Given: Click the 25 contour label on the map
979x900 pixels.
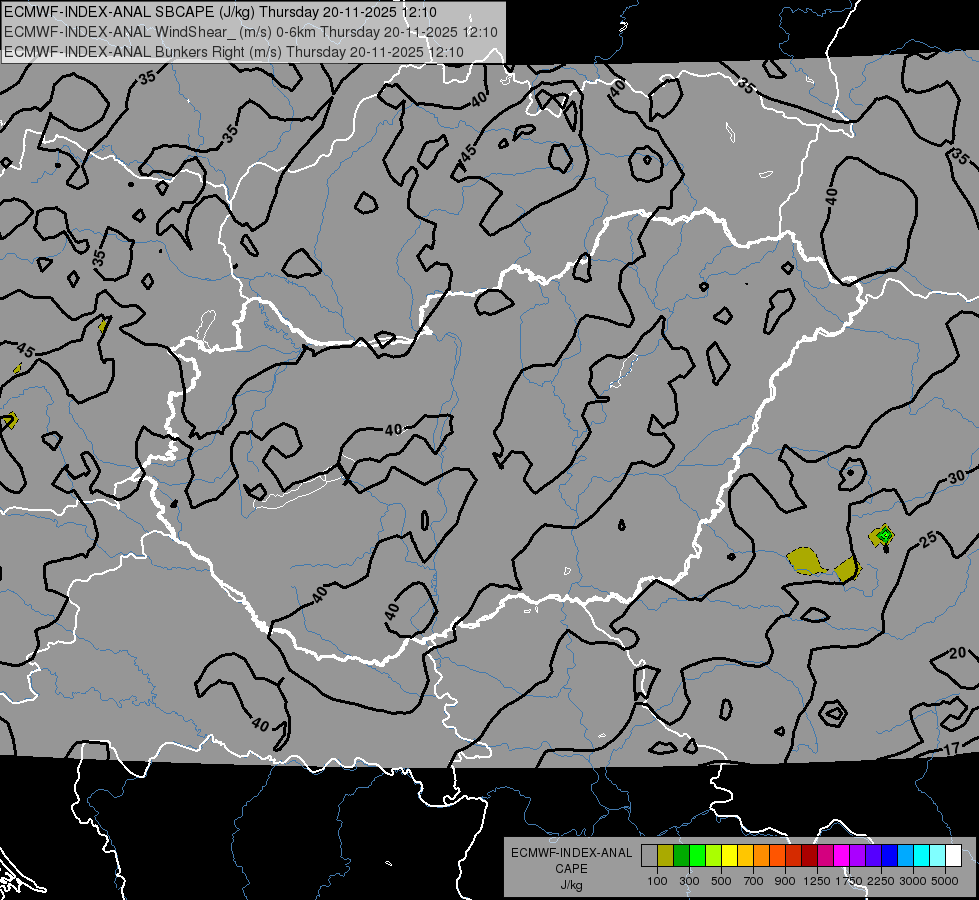Looking at the screenshot, I should (928, 538).
